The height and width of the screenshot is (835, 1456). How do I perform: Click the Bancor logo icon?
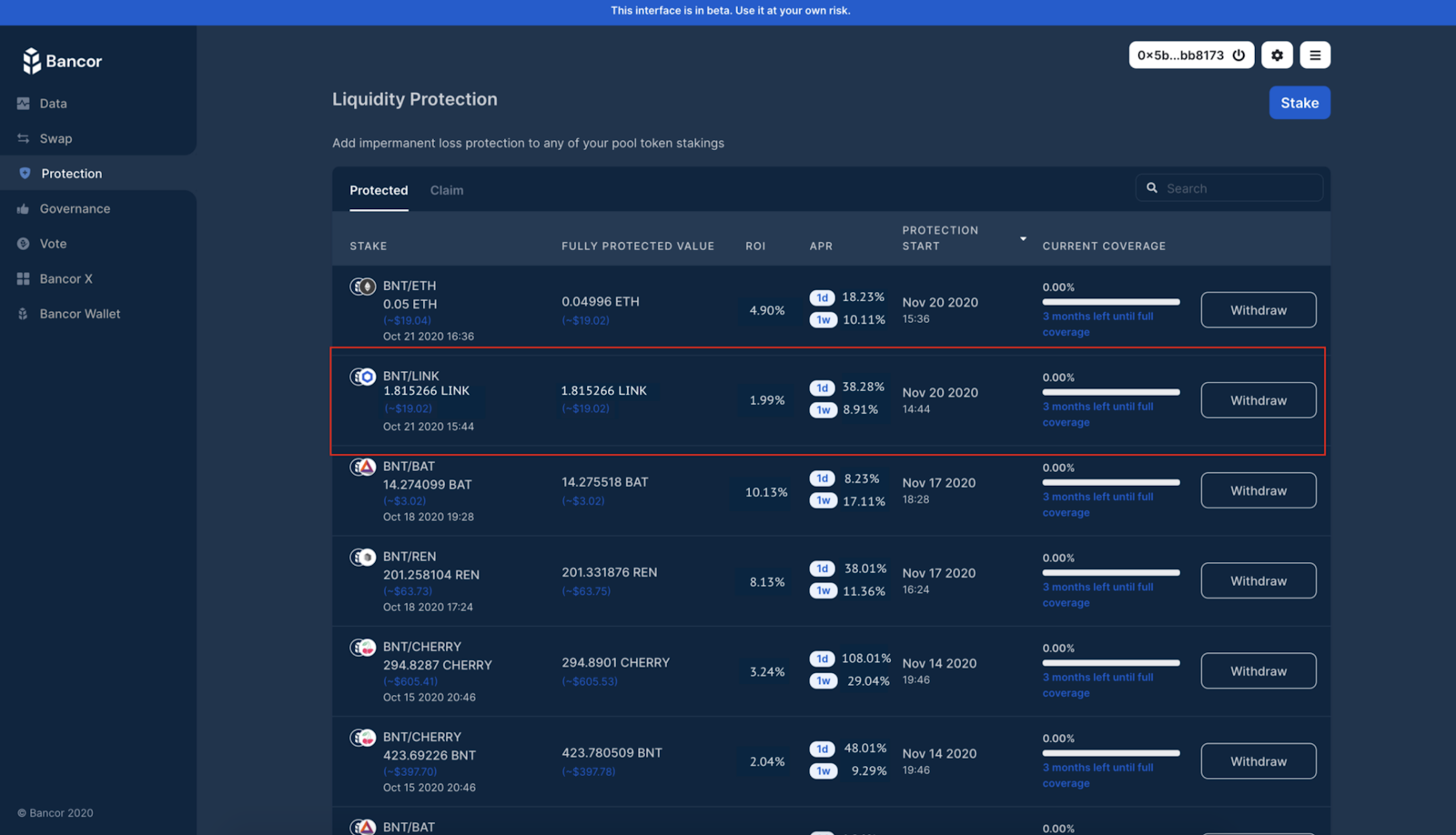[32, 61]
